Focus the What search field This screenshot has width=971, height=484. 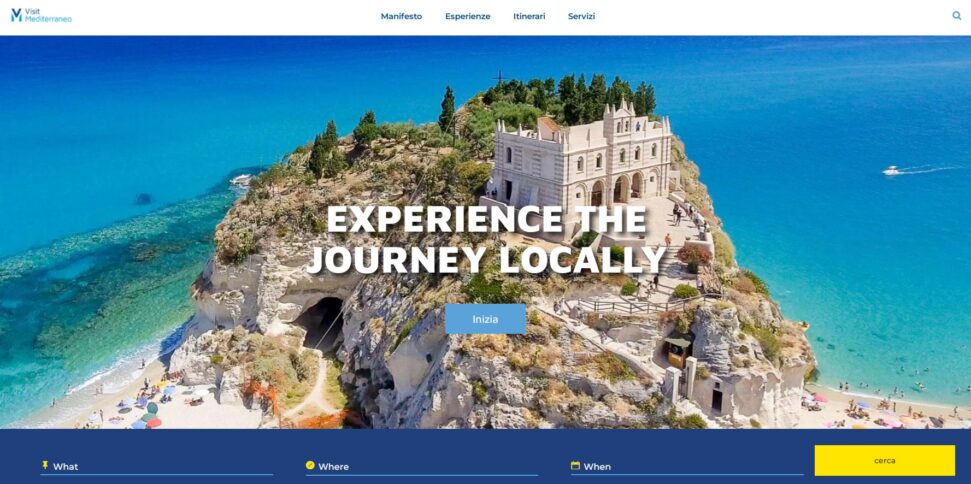pyautogui.click(x=157, y=467)
